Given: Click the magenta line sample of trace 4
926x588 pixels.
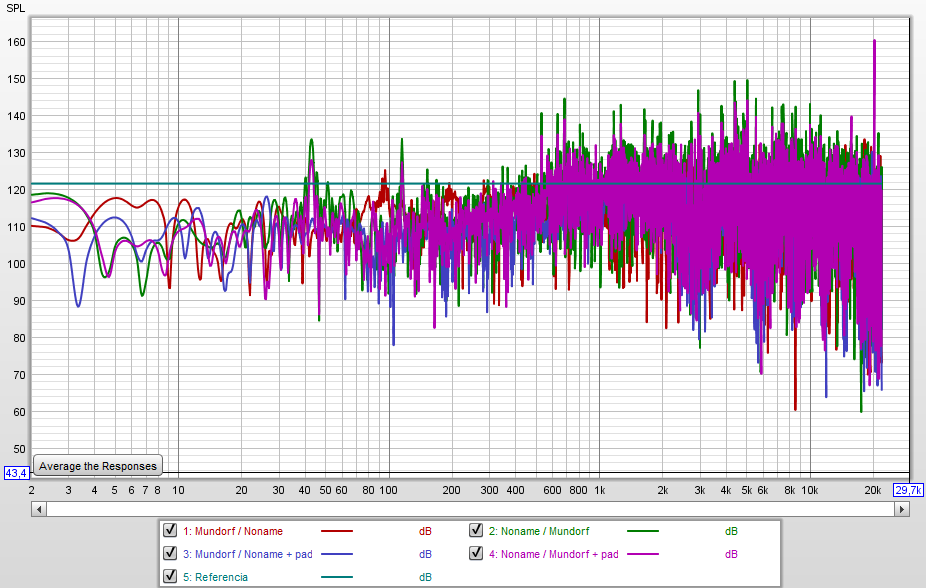Looking at the screenshot, I should (x=643, y=554).
